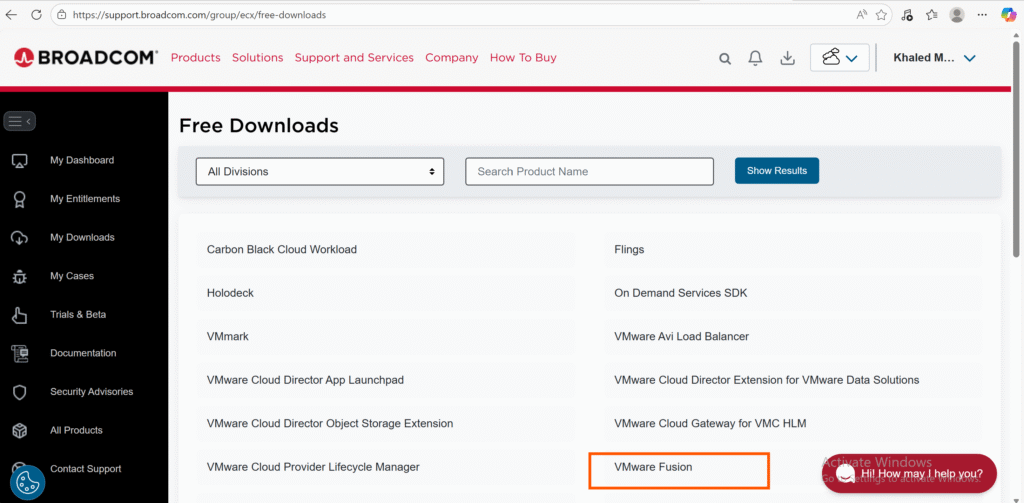1024x503 pixels.
Task: Click the search magnifier icon in header
Action: pos(725,59)
